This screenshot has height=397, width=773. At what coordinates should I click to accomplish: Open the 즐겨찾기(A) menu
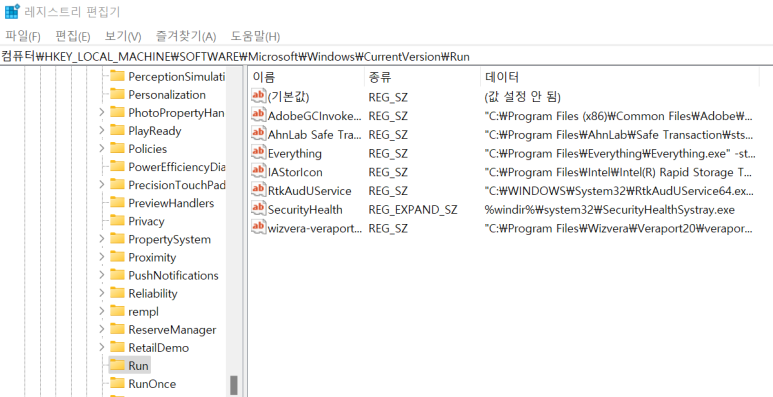pos(186,36)
